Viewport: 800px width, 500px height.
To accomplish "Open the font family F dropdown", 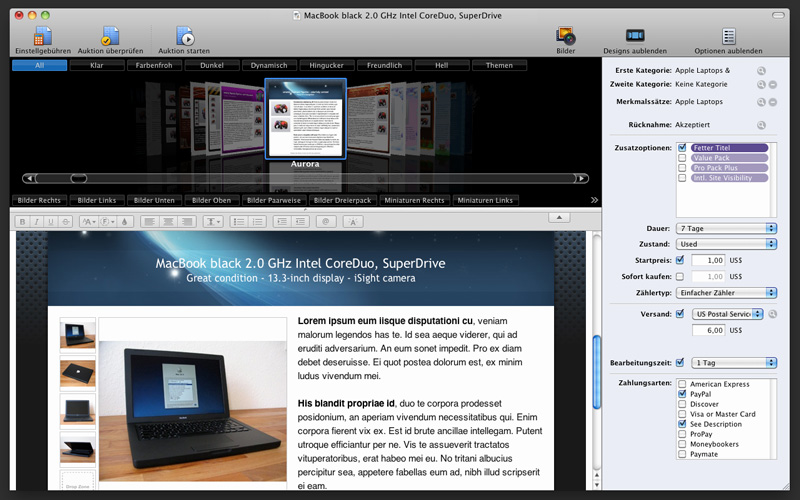I will pyautogui.click(x=108, y=221).
